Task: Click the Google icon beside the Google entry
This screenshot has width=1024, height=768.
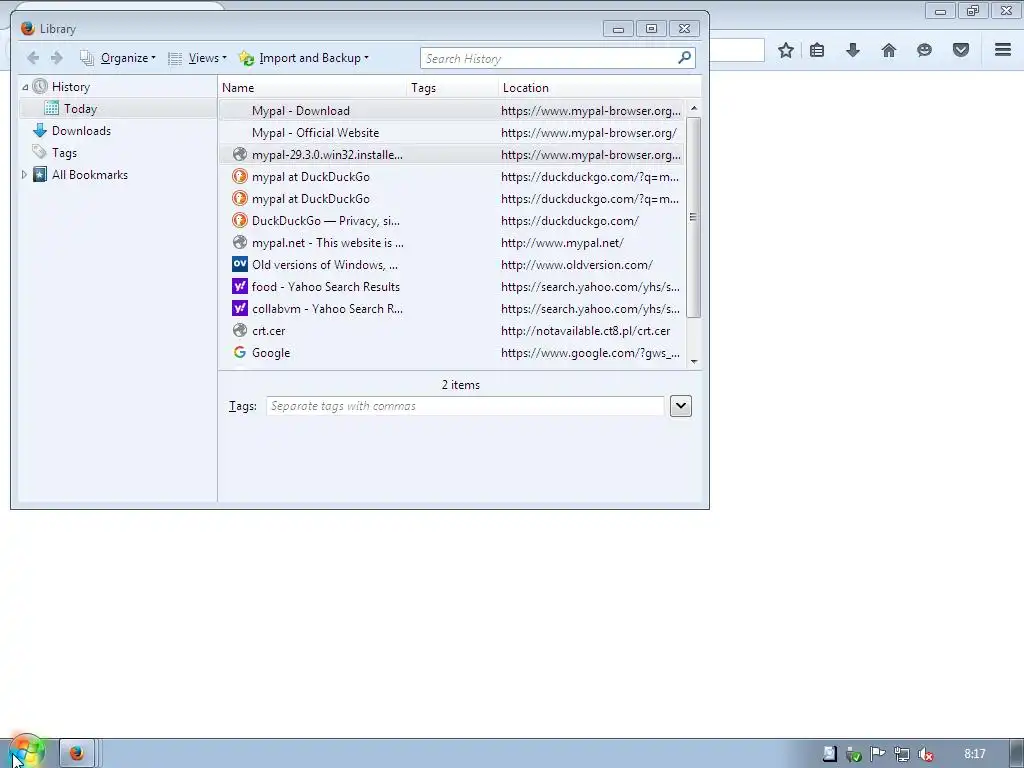Action: coord(240,353)
